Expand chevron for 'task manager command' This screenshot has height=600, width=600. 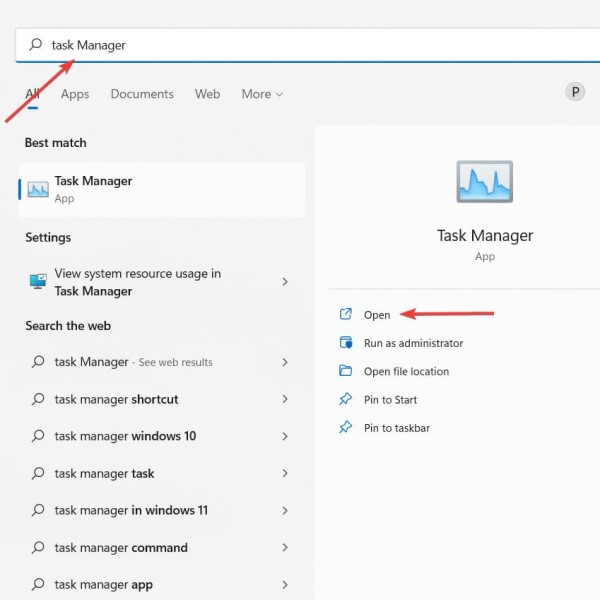coord(285,548)
